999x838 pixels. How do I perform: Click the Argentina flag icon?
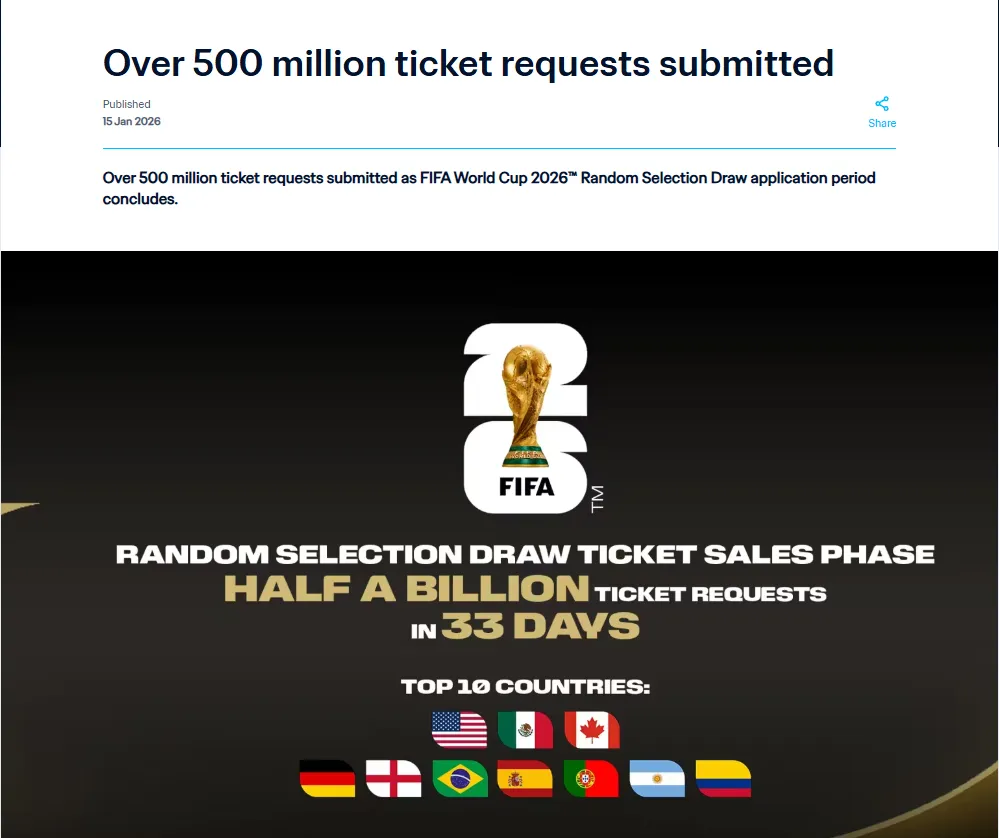click(657, 778)
